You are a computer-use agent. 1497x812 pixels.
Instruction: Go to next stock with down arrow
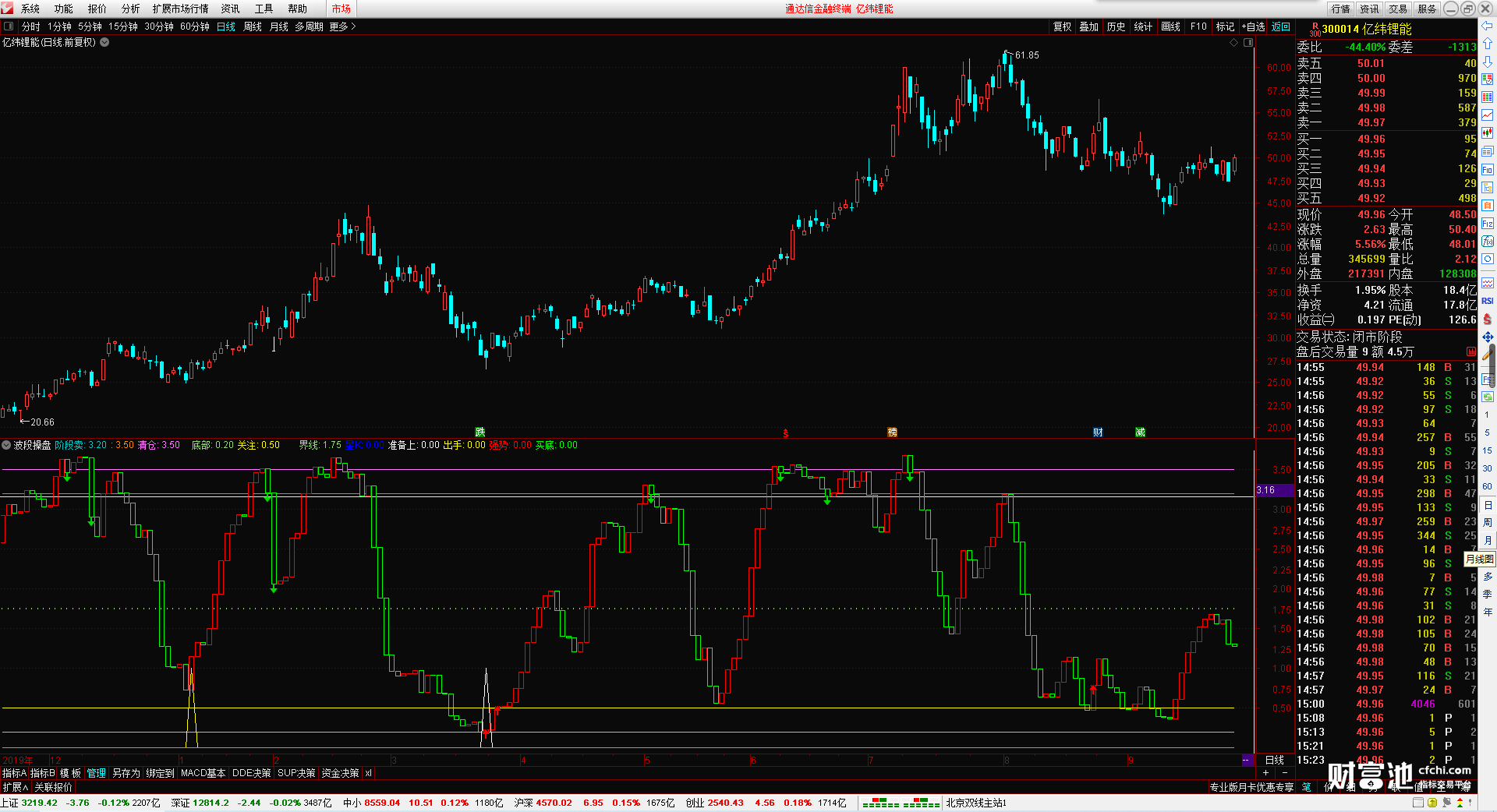tap(1488, 61)
